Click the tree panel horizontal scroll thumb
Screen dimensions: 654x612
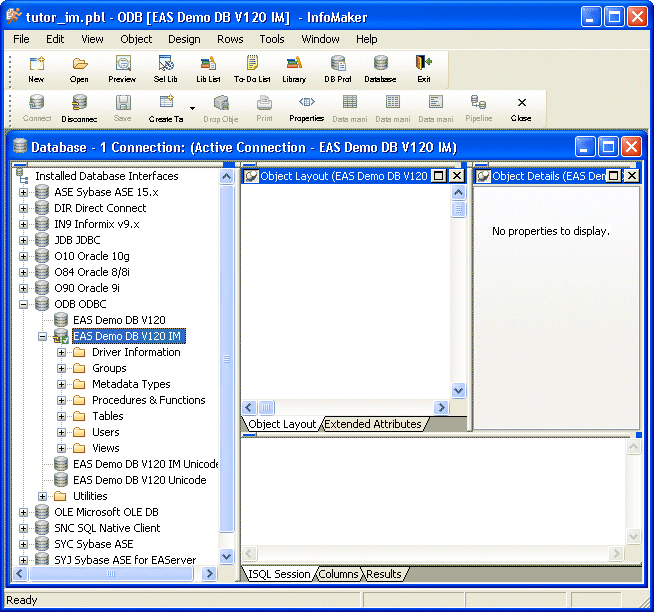[111, 574]
